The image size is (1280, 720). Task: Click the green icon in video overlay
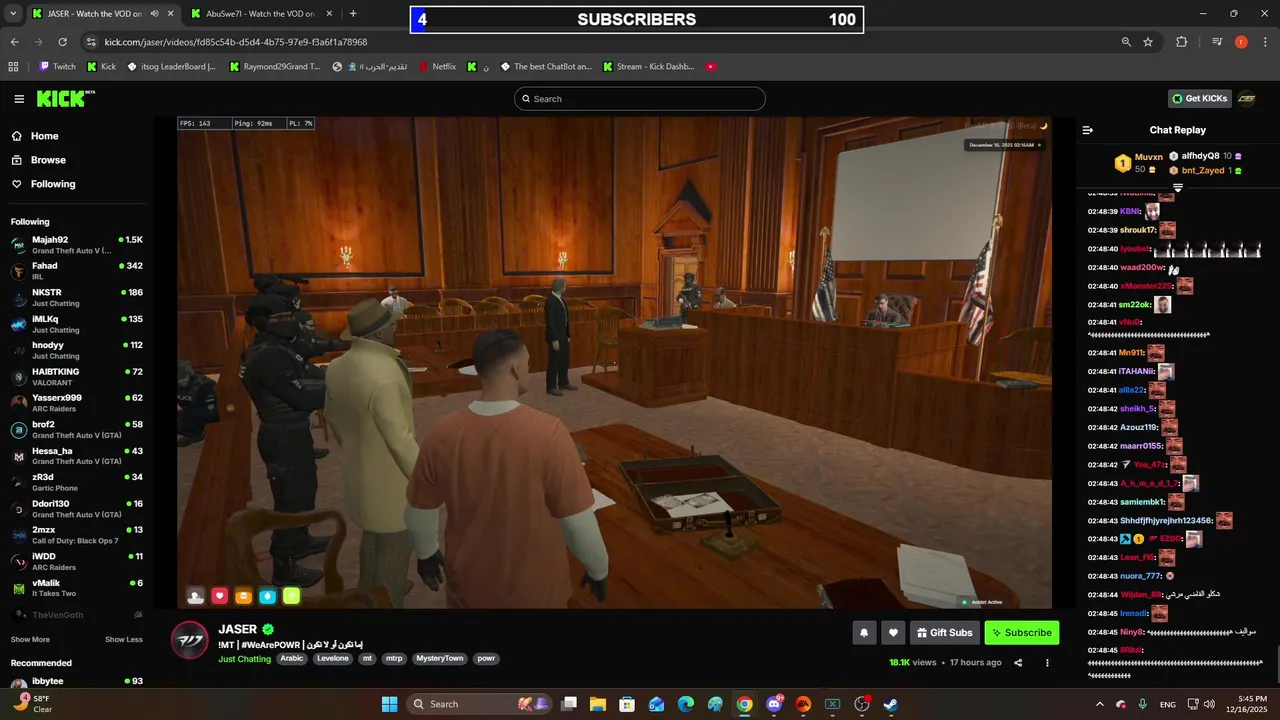[291, 596]
